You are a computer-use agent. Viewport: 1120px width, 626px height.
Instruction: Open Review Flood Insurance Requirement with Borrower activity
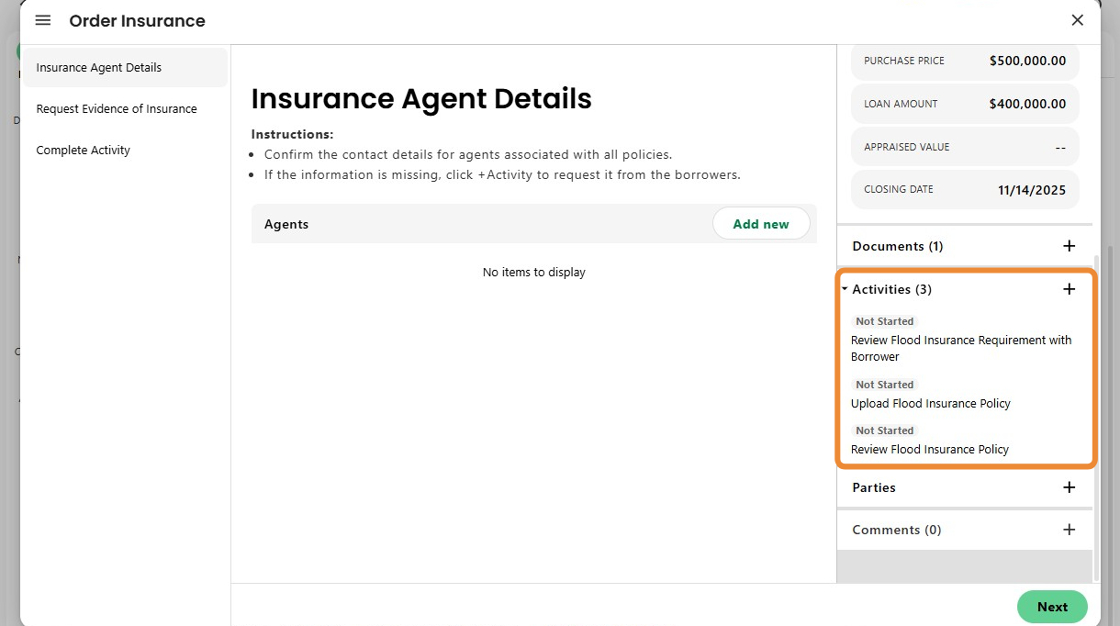pos(960,348)
